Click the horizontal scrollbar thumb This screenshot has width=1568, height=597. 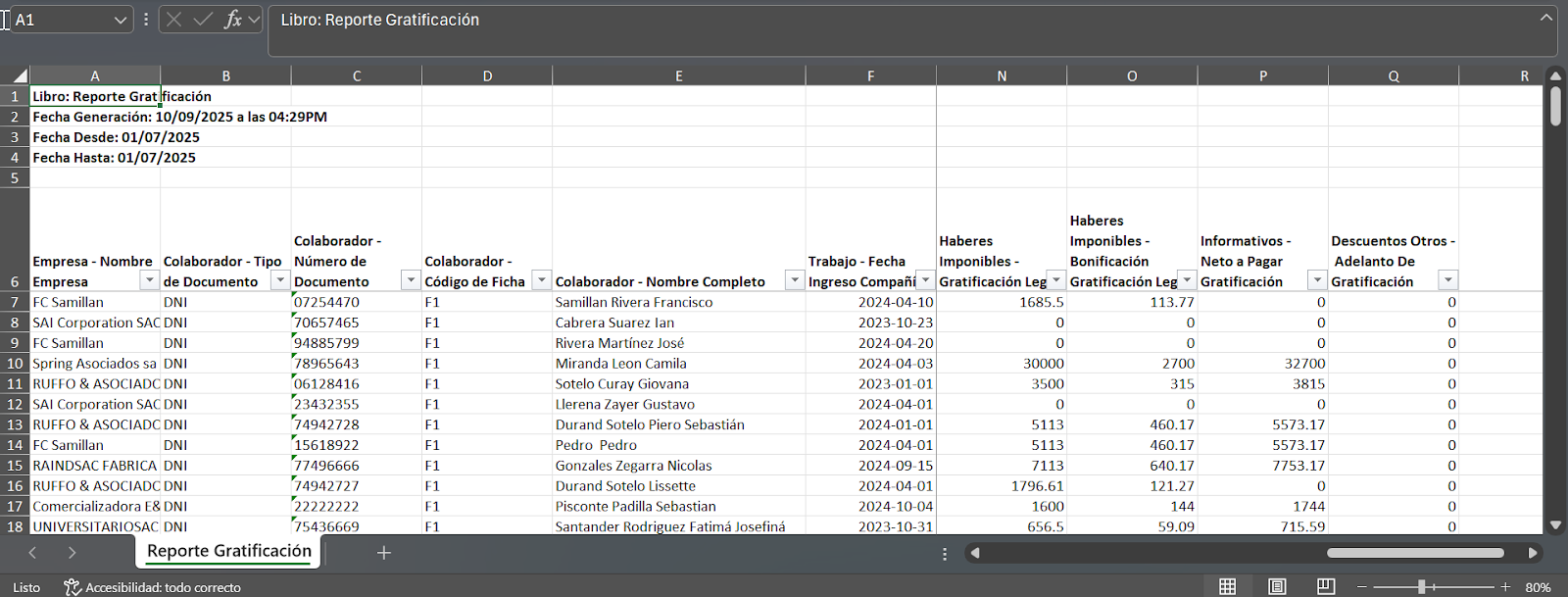tap(1415, 553)
